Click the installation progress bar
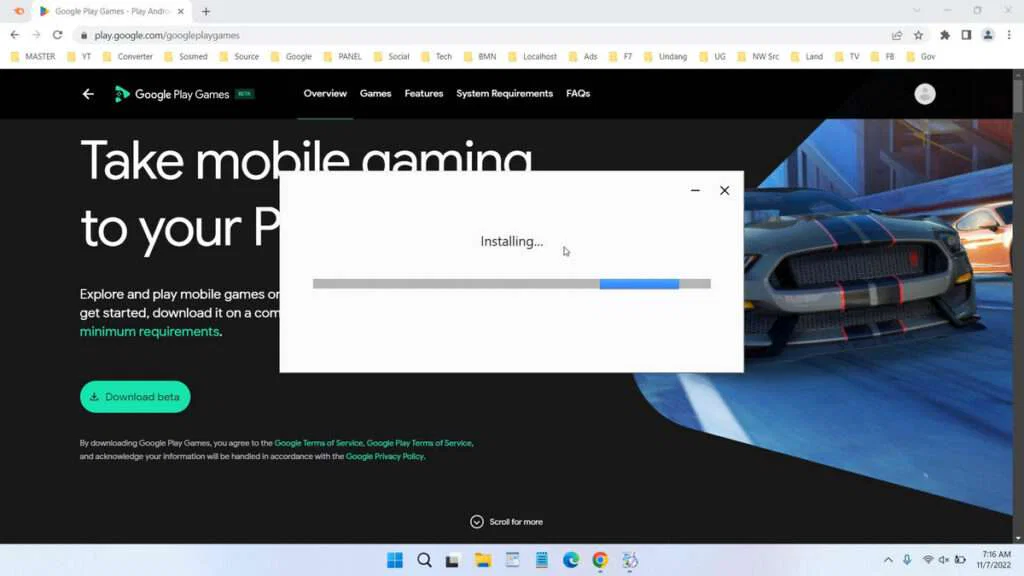The height and width of the screenshot is (576, 1024). 511,283
